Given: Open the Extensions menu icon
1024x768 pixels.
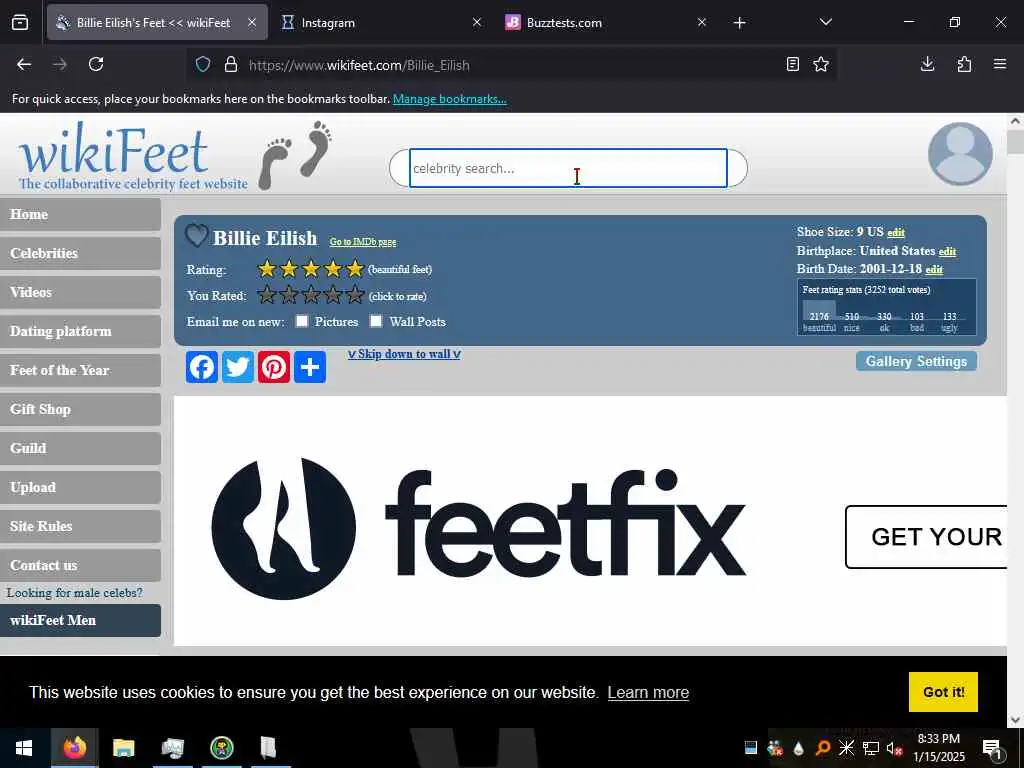Looking at the screenshot, I should [964, 64].
